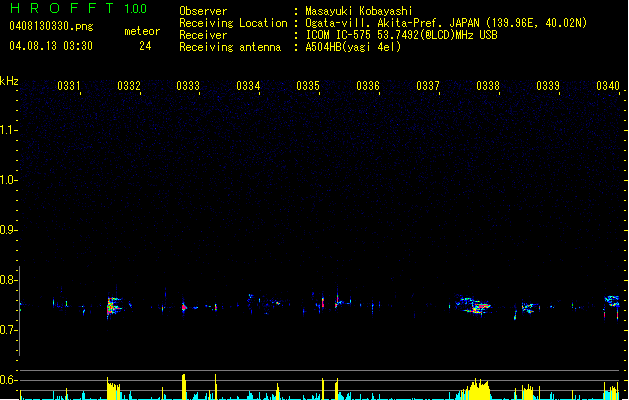Click the large meteor echo near 0338
Viewport: 629px width, 400px height.
point(473,305)
